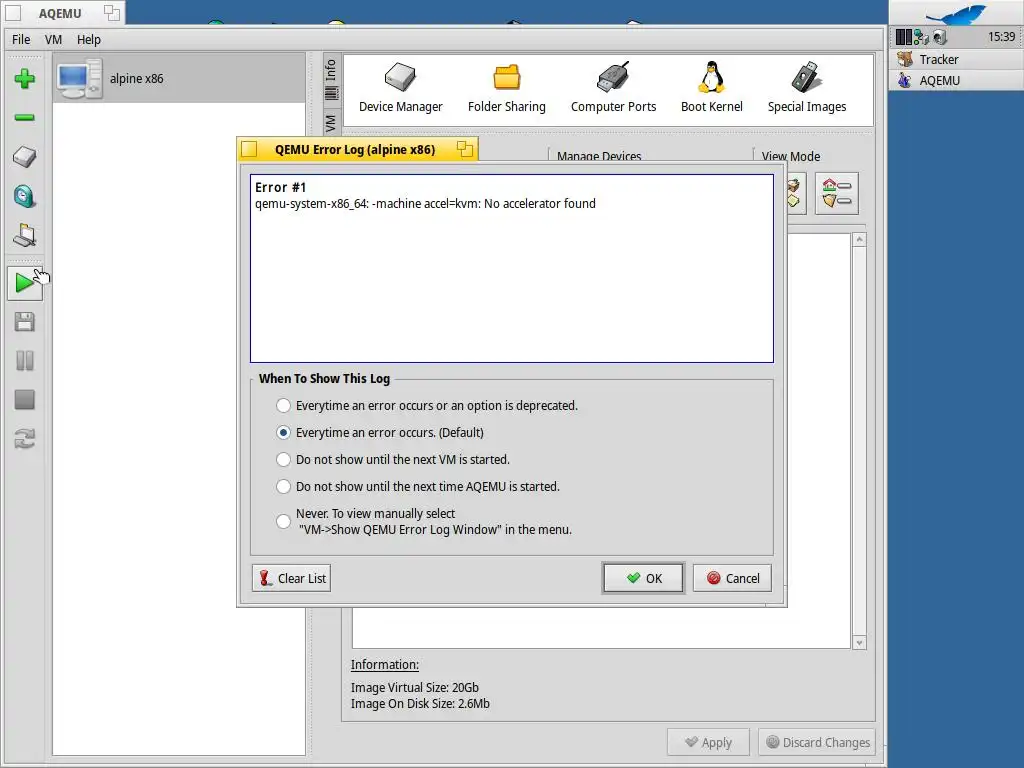Click the Deskbar clock showing 15:39
The width and height of the screenshot is (1024, 768).
1001,37
